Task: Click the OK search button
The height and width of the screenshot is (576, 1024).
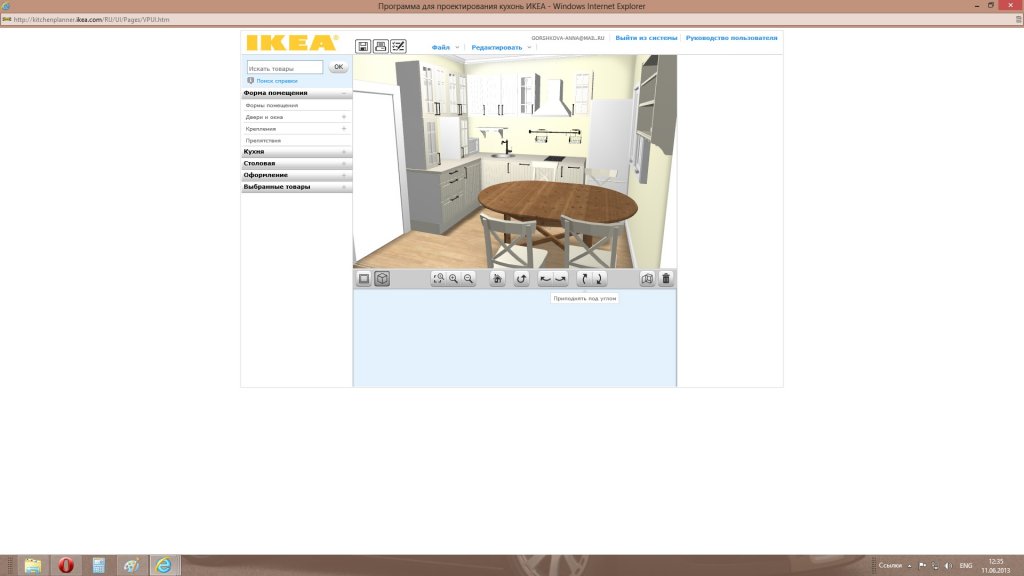Action: 338,67
